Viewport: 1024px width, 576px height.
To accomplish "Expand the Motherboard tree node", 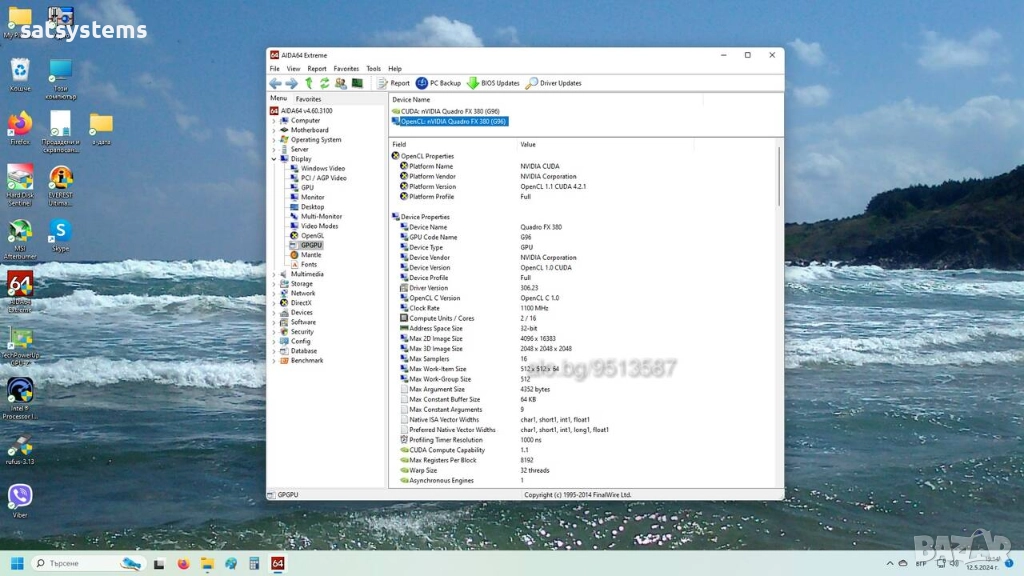I will coord(274,130).
